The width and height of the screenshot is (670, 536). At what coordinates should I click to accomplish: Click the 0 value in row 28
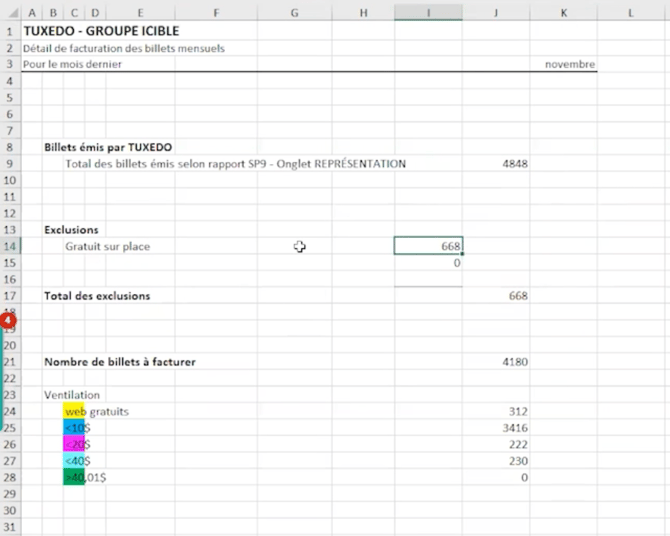[x=524, y=477]
